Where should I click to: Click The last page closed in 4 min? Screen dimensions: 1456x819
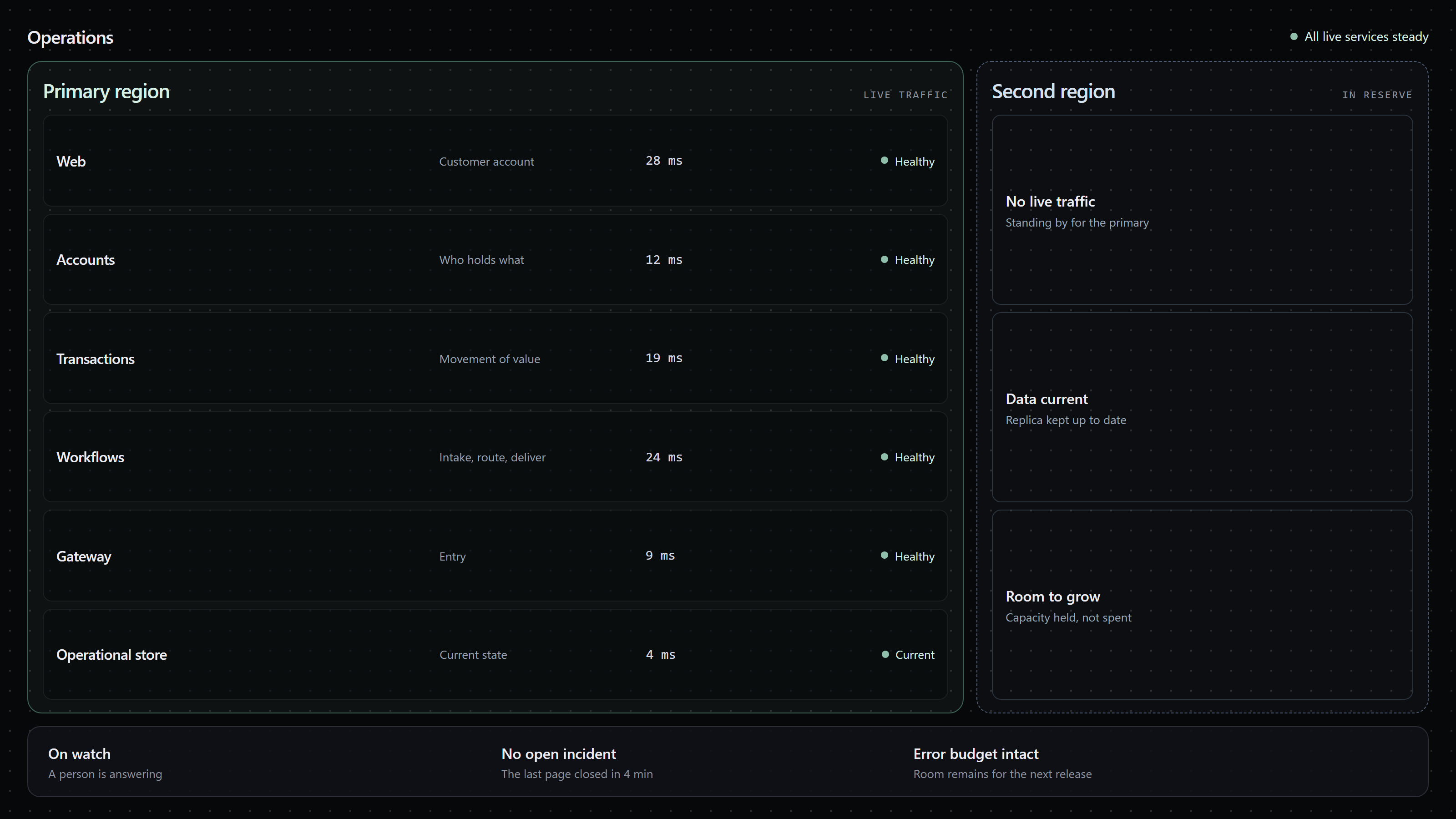(x=577, y=774)
